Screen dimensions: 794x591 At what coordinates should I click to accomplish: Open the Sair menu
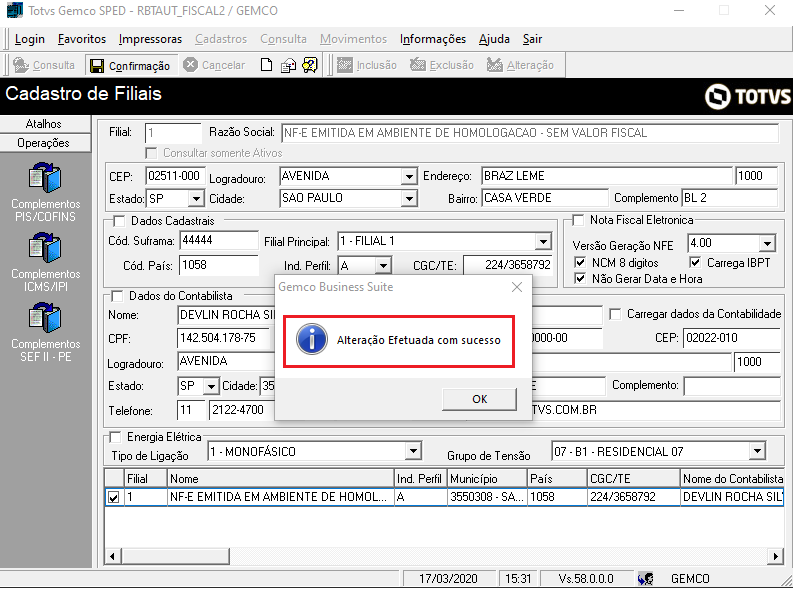coord(532,39)
